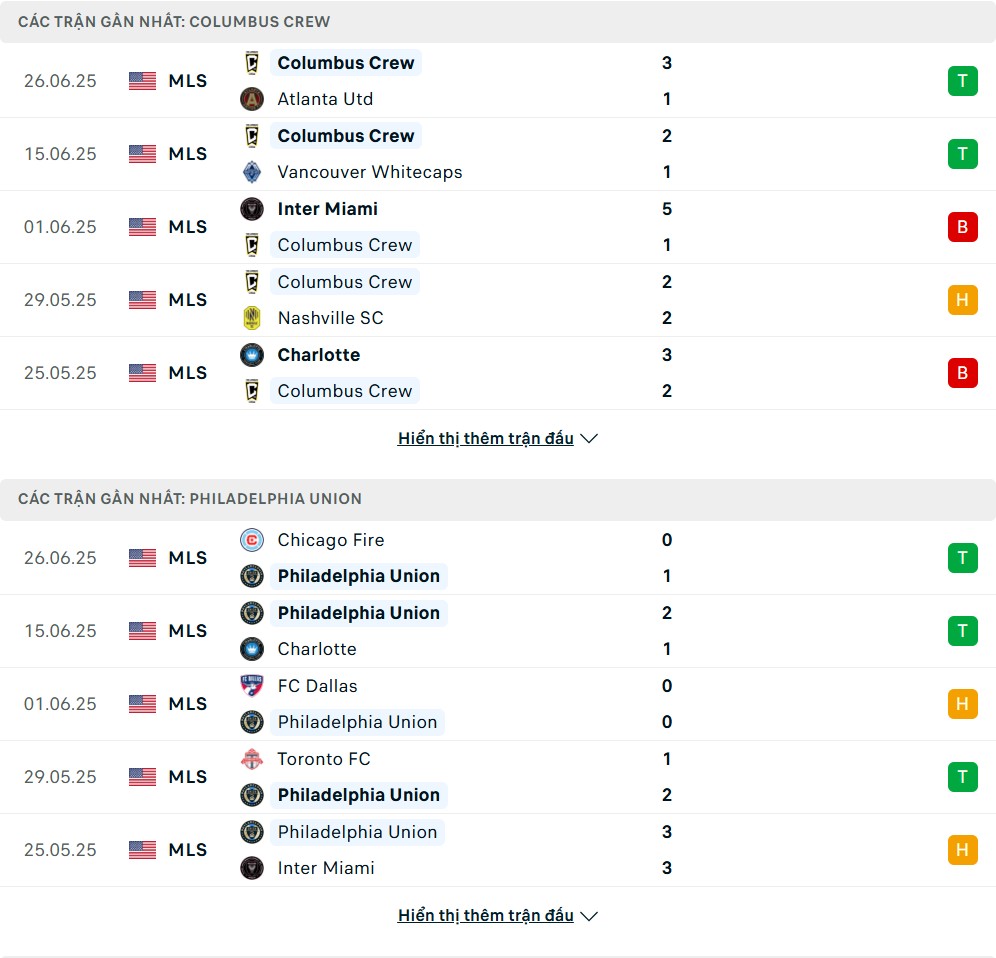Click red B badge for Inter Miami 5-1 result
This screenshot has width=996, height=958.
[x=962, y=227]
